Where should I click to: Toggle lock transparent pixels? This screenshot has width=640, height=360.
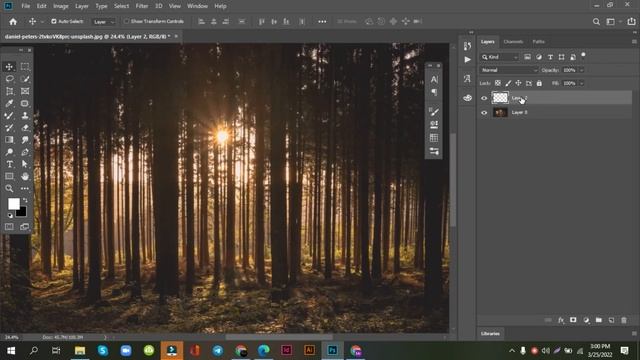[498, 83]
